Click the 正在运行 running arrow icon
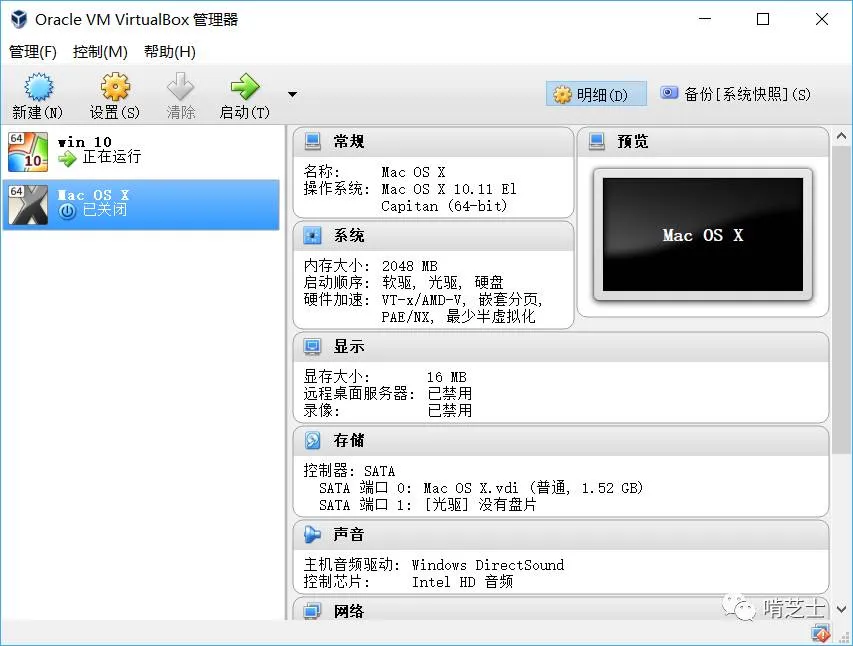Viewport: 853px width, 646px height. (67, 158)
